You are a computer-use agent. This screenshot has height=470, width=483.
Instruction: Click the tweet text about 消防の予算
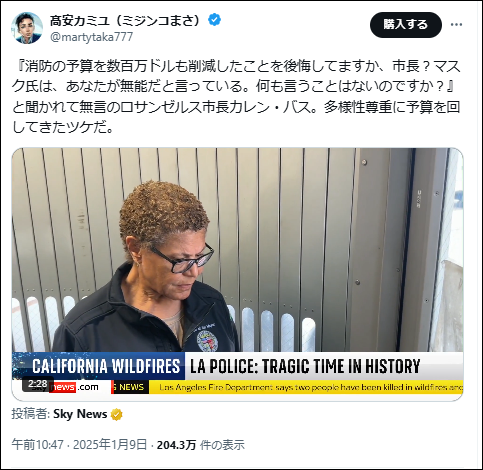tap(236, 97)
